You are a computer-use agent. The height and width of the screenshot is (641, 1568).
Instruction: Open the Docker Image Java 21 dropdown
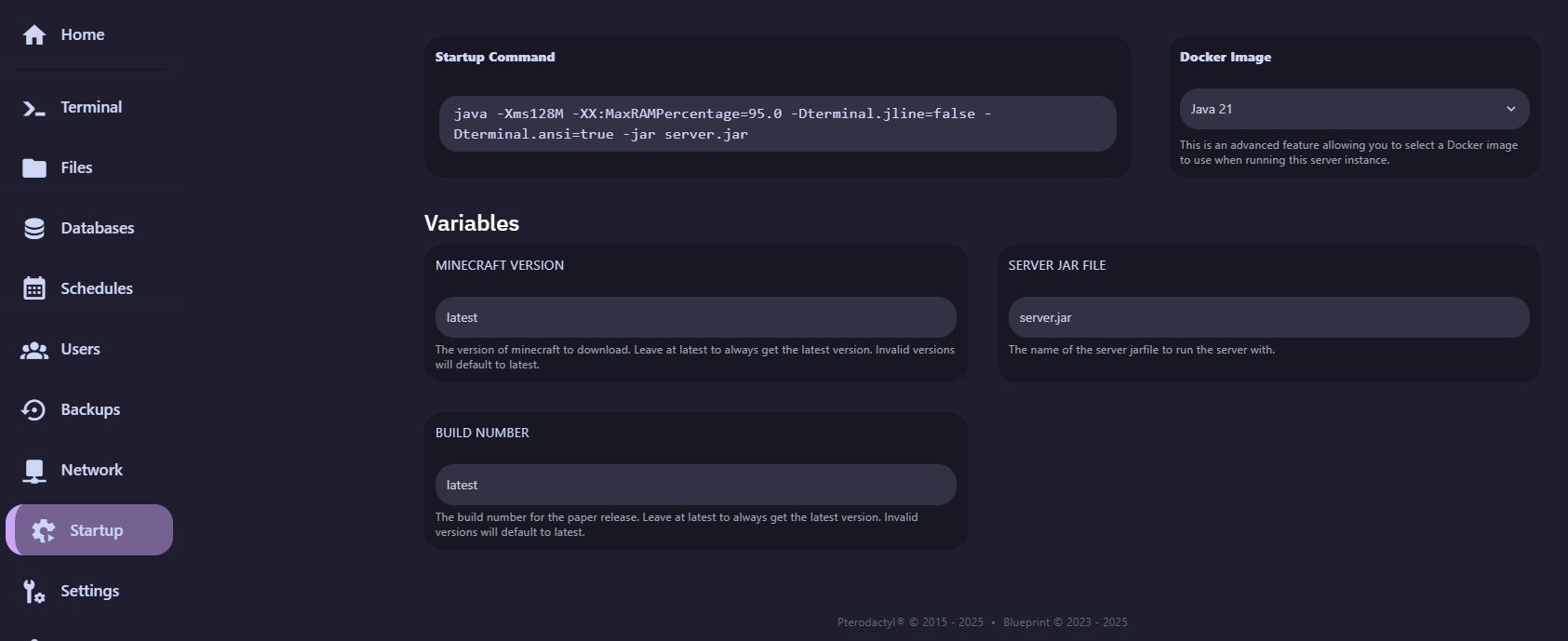(1340, 109)
